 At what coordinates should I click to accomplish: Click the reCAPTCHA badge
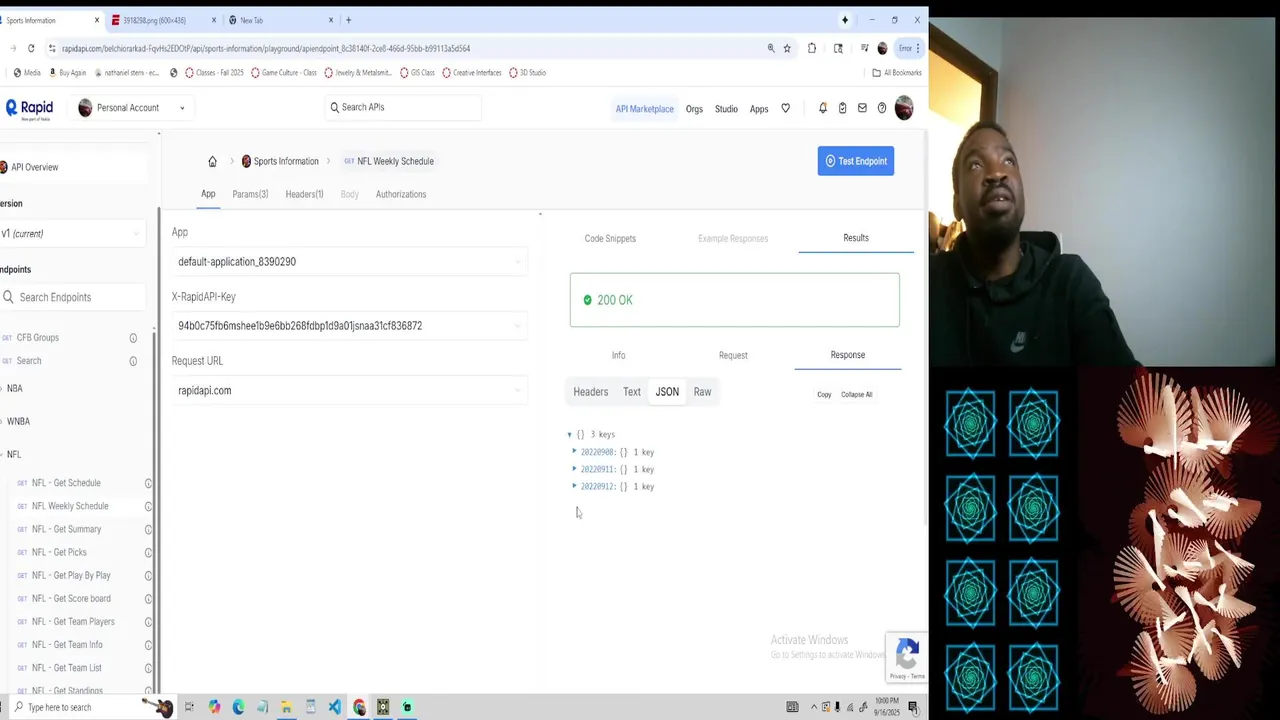coord(907,658)
